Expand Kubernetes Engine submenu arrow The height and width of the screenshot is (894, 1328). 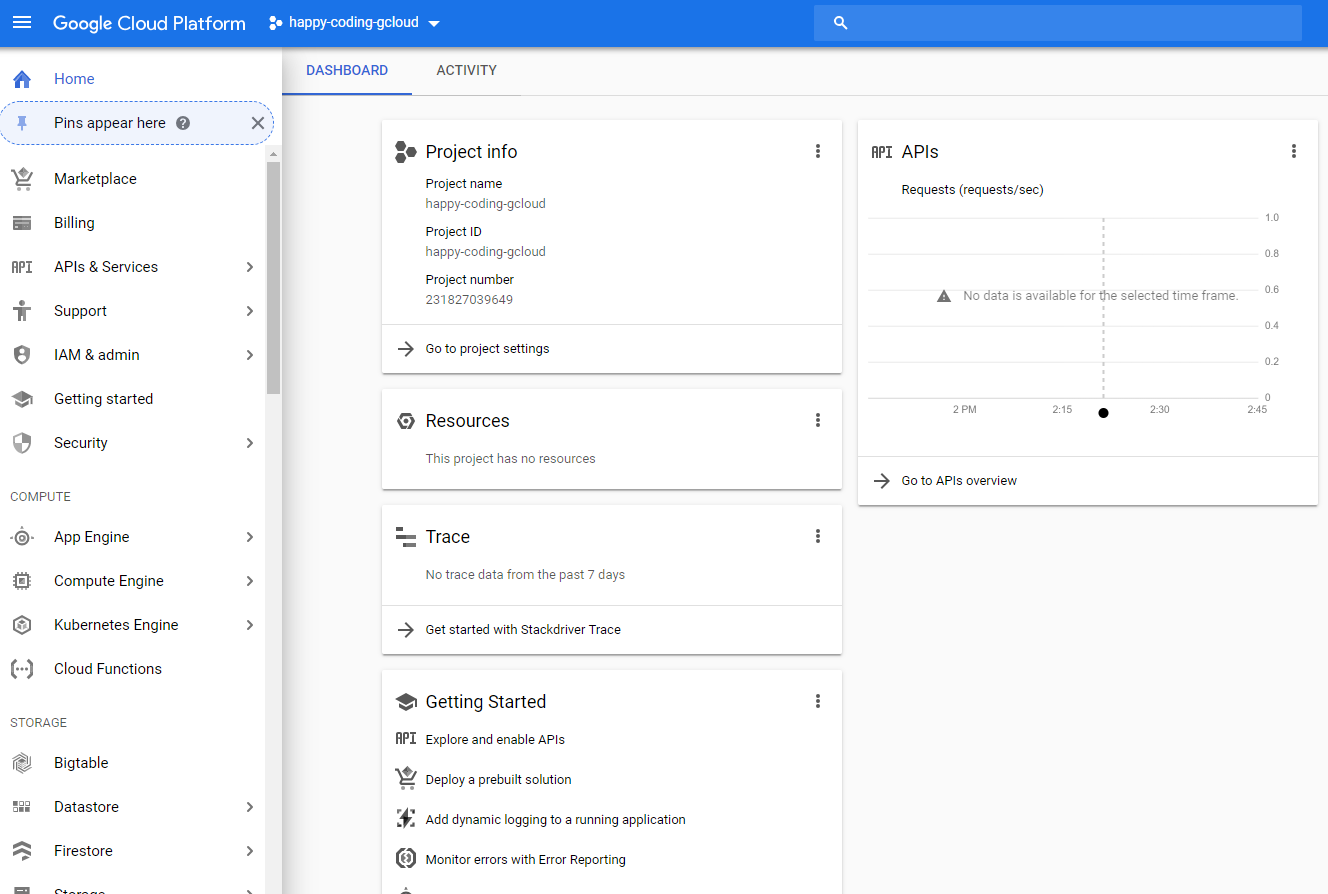pos(249,625)
